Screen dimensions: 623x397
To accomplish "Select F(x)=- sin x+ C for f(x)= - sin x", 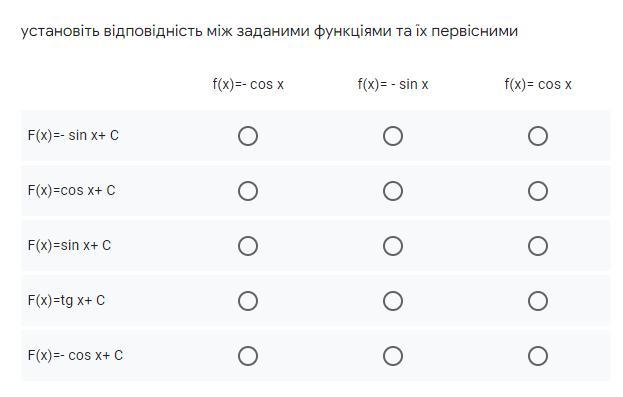I will [393, 136].
